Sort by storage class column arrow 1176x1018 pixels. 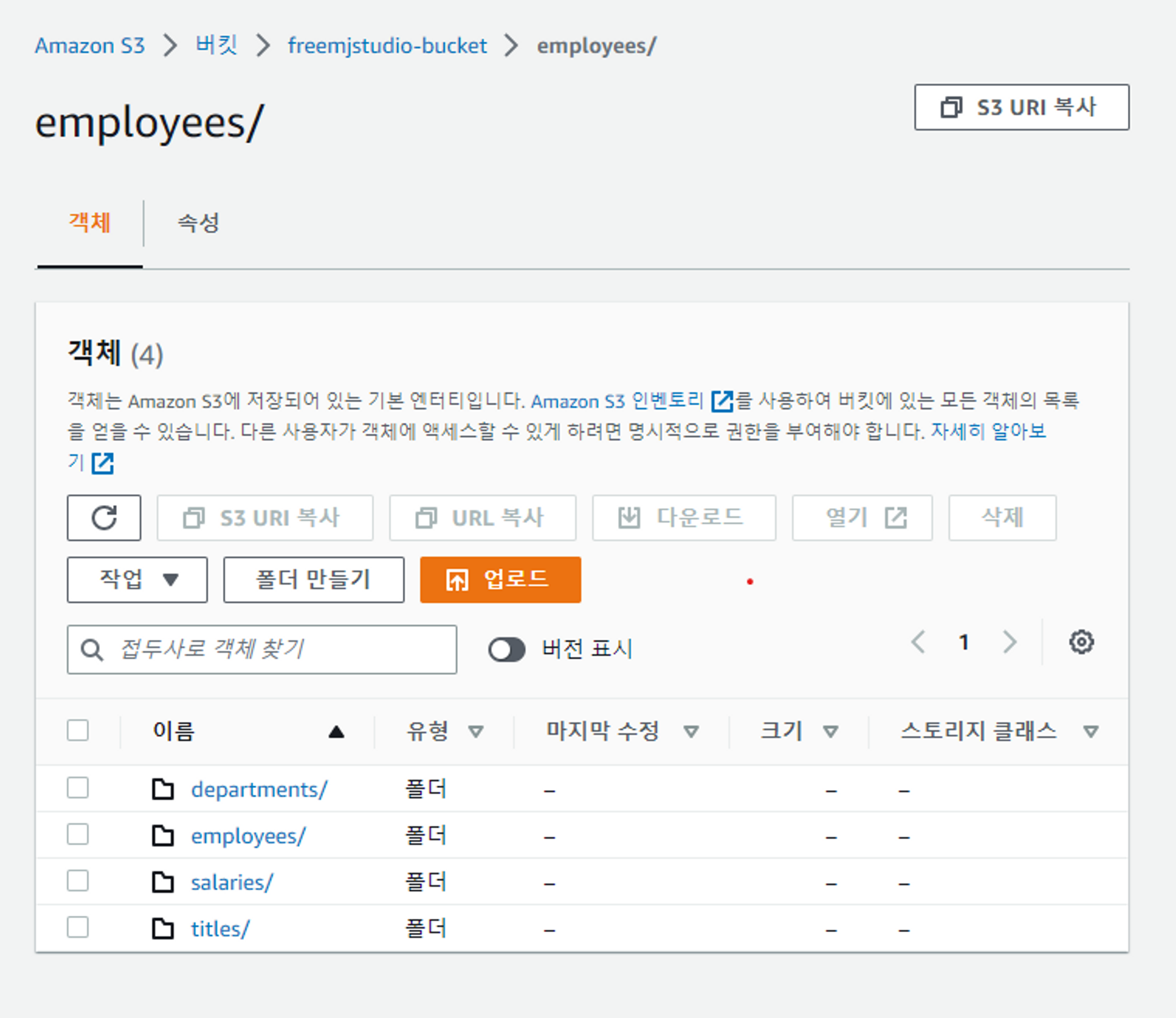click(x=1091, y=732)
